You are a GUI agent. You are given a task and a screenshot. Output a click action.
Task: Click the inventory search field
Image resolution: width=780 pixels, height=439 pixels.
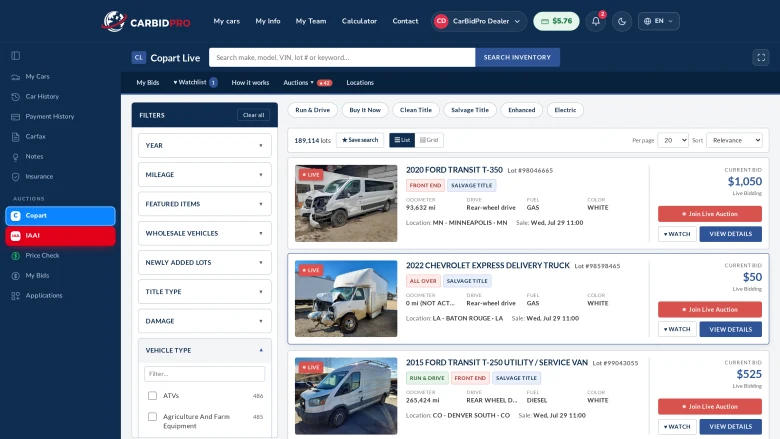point(342,58)
